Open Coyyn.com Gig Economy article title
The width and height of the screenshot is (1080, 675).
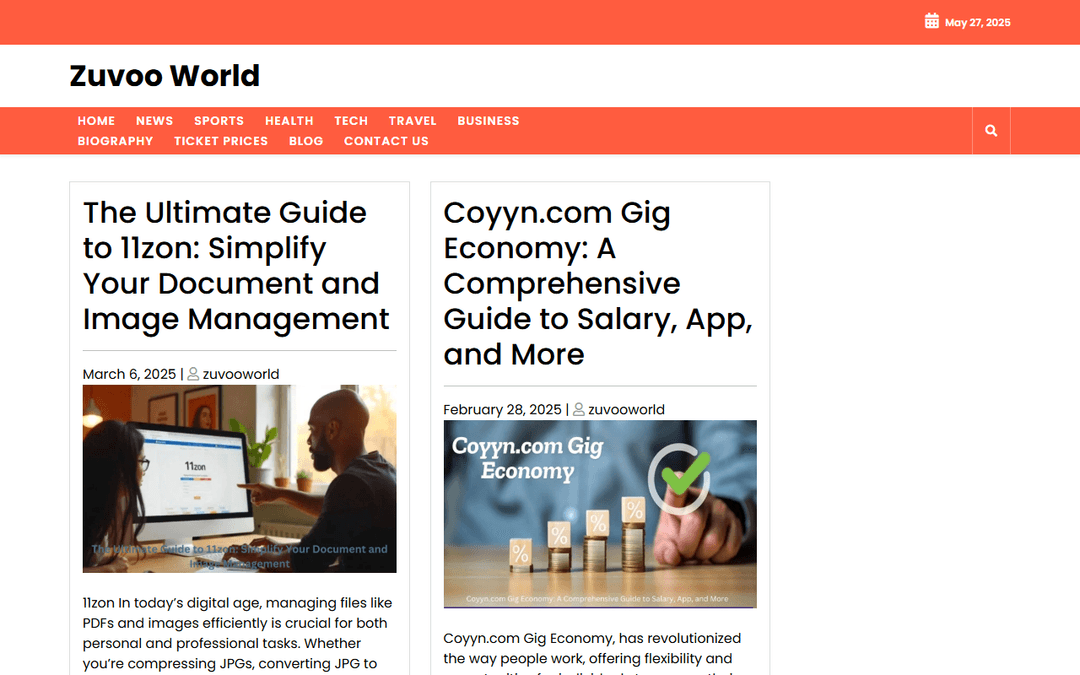[x=598, y=283]
